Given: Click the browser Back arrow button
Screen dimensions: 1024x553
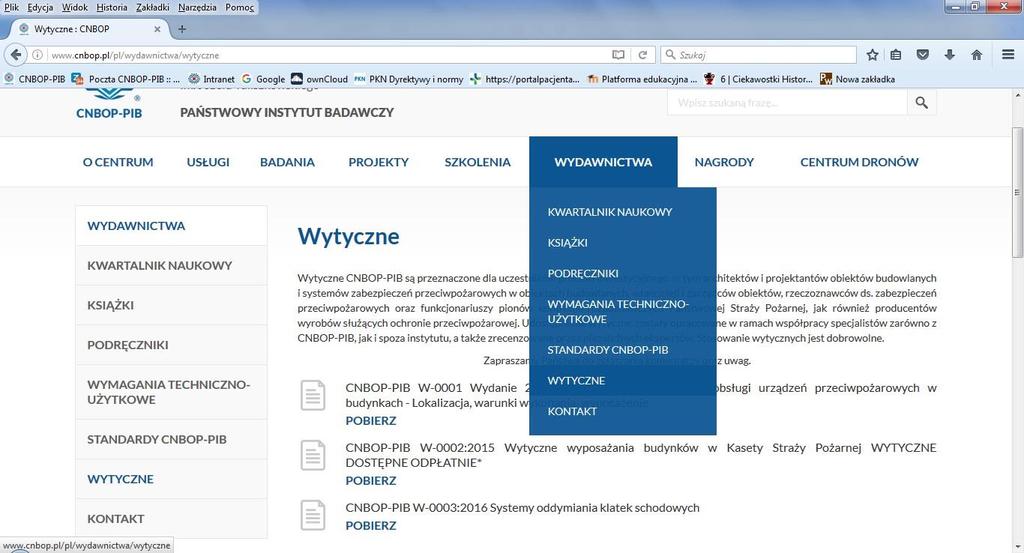Looking at the screenshot, I should tap(16, 55).
